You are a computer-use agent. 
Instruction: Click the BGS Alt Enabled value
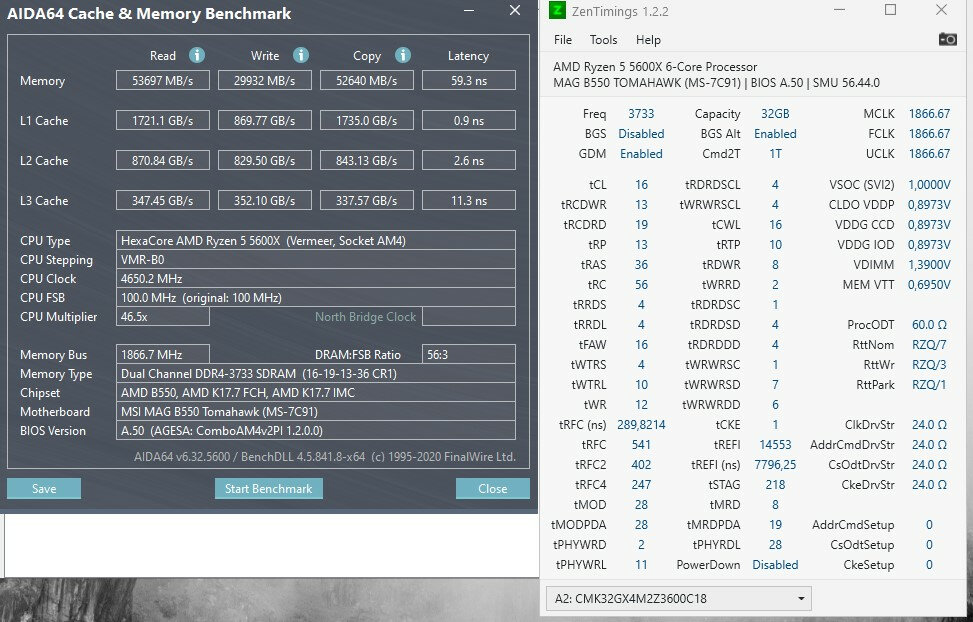click(x=775, y=133)
